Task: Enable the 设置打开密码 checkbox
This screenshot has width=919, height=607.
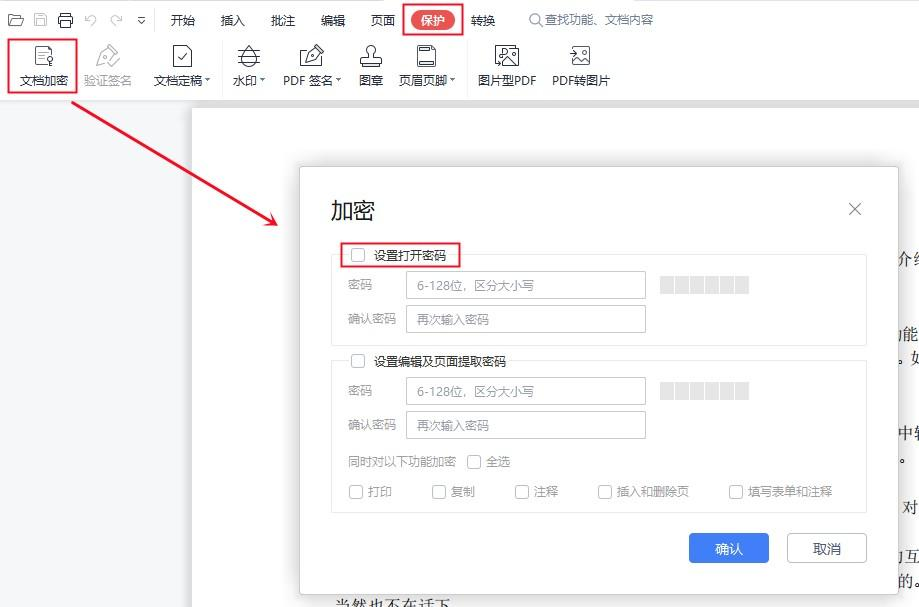Action: [358, 255]
